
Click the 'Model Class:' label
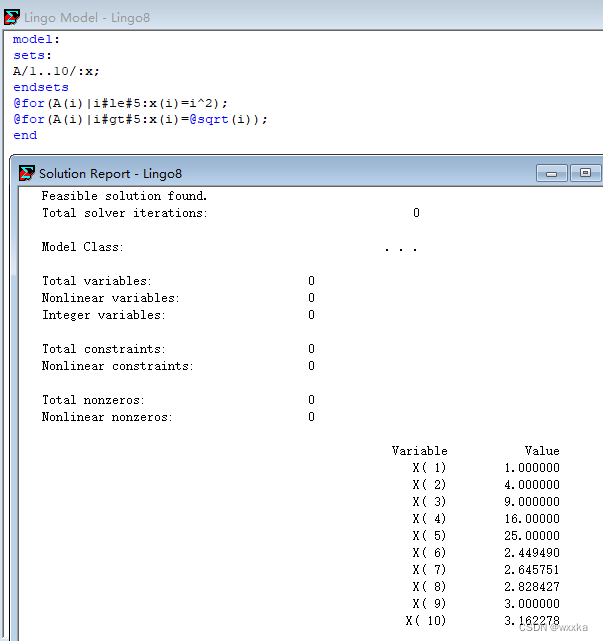(82, 247)
